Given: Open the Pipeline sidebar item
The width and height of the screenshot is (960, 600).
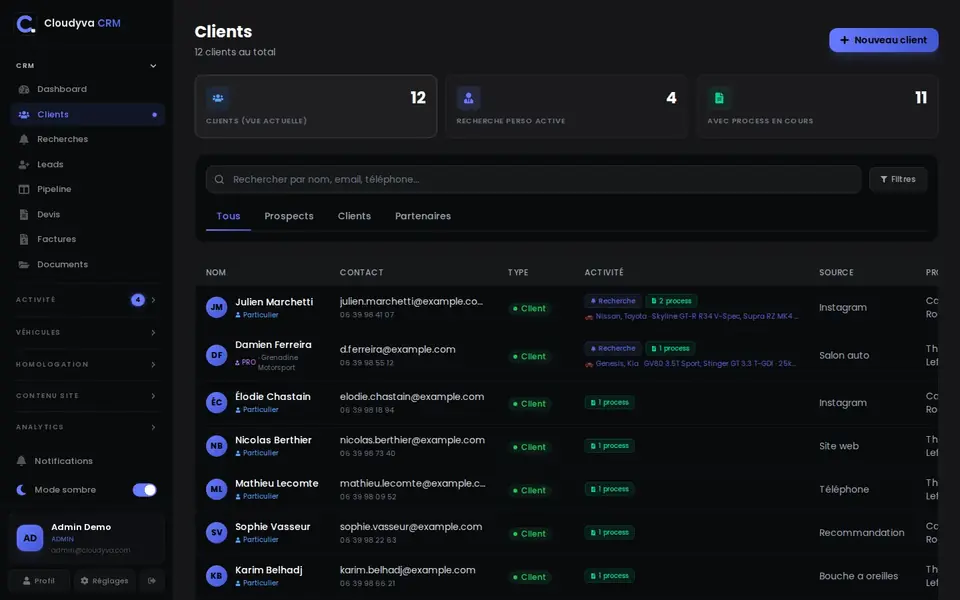Looking at the screenshot, I should point(88,189).
